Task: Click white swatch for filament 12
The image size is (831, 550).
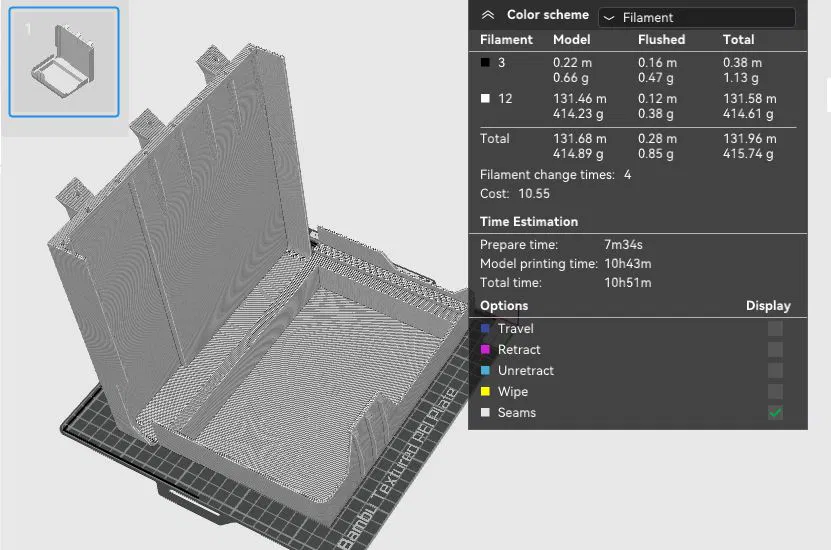Action: pyautogui.click(x=485, y=99)
